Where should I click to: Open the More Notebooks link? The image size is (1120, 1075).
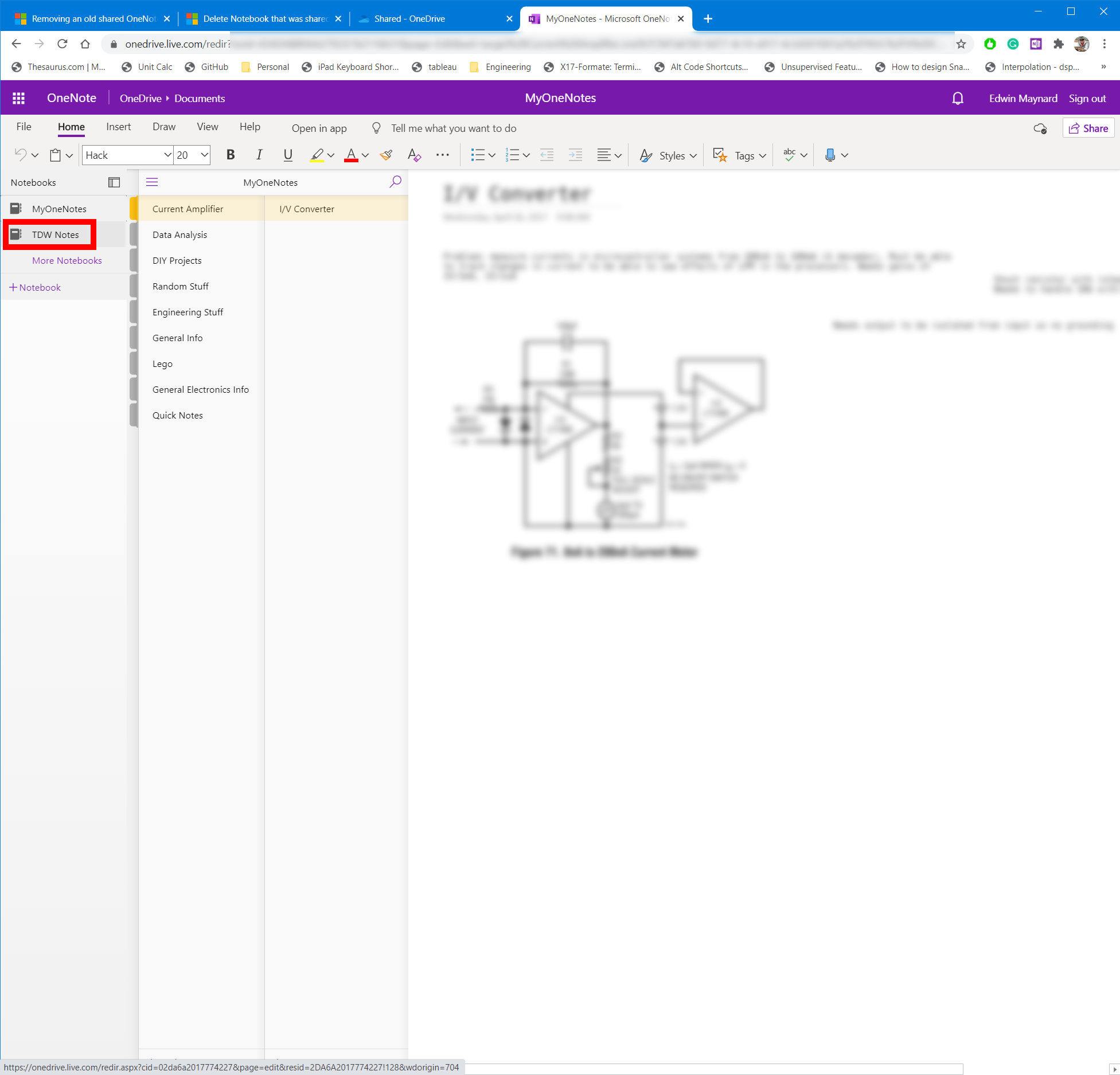point(67,260)
